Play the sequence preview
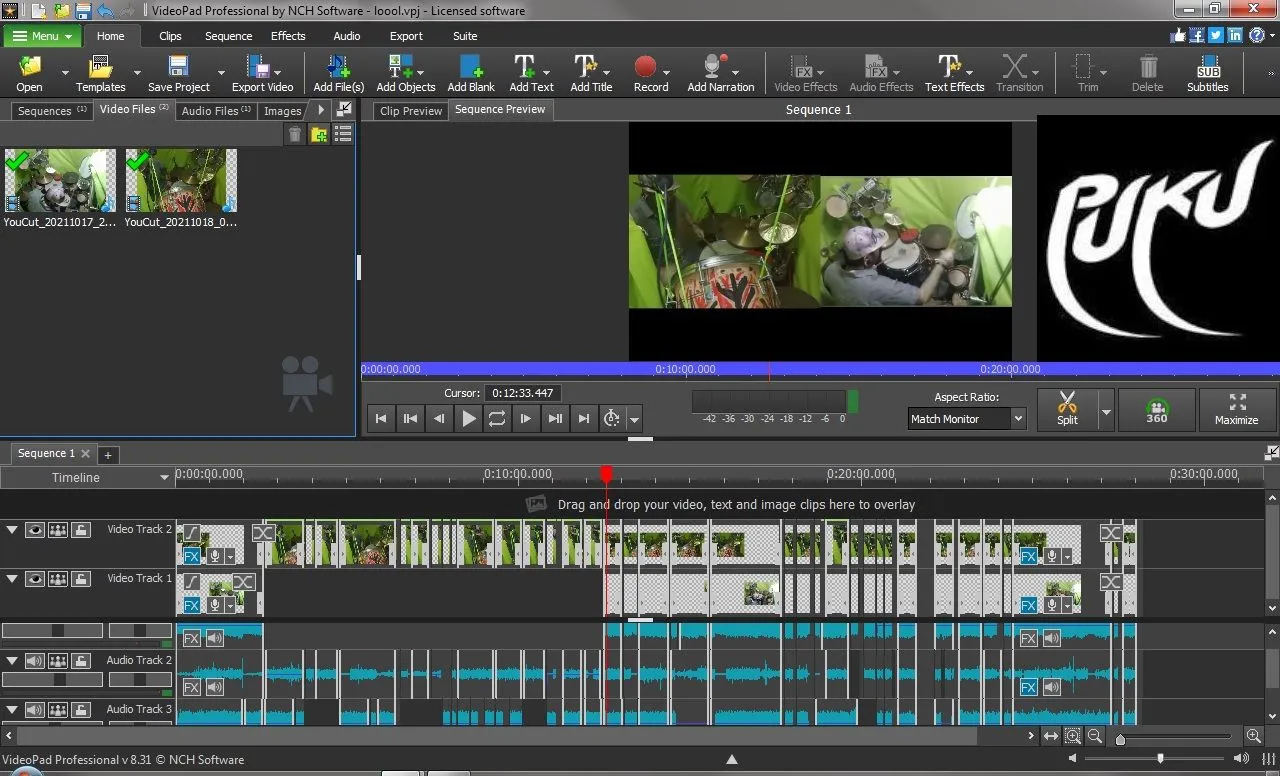The height and width of the screenshot is (776, 1280). pyautogui.click(x=468, y=419)
